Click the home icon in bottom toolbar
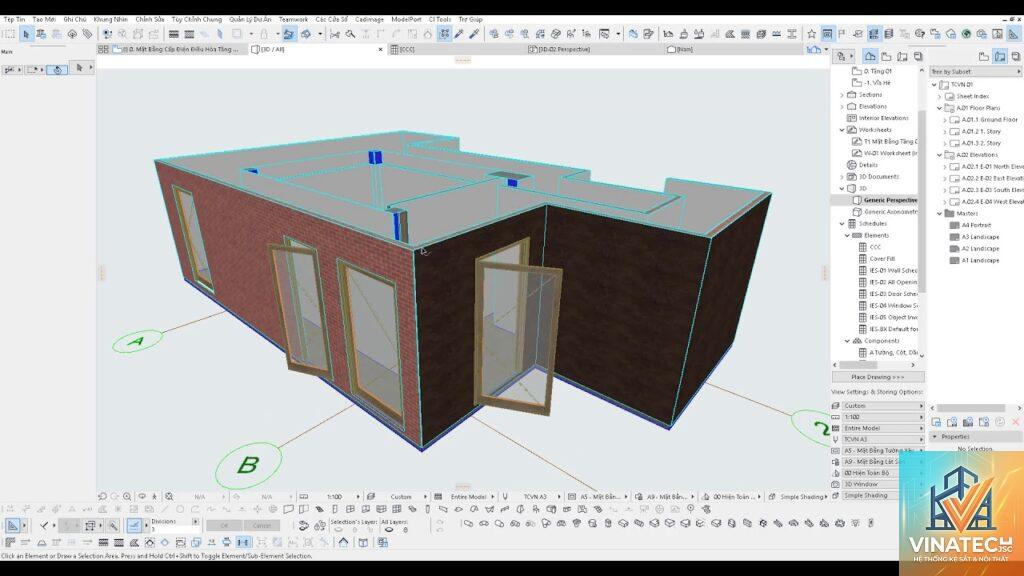Image resolution: width=1024 pixels, height=576 pixels. [x=343, y=542]
